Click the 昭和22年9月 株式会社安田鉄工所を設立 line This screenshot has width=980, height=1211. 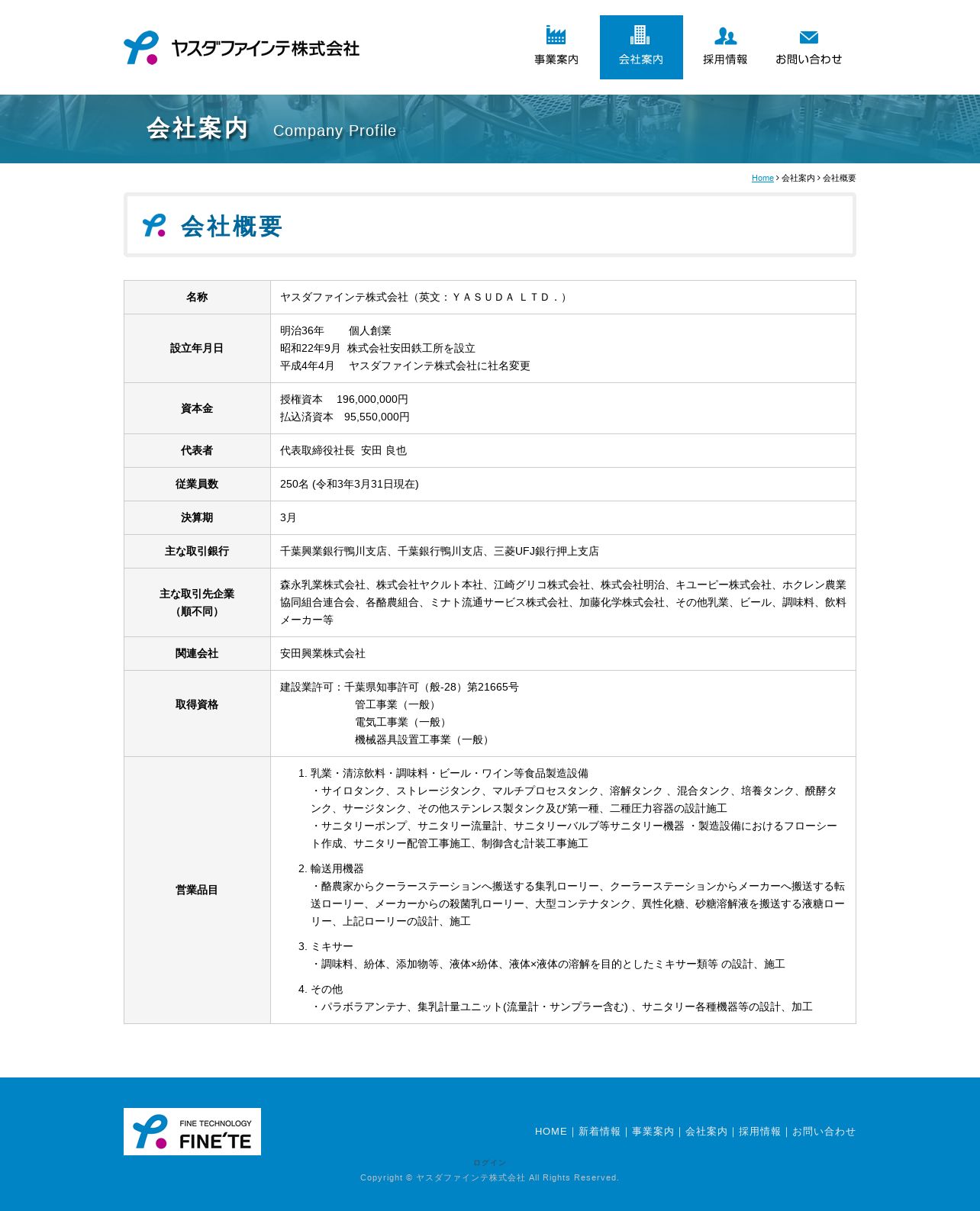pyautogui.click(x=378, y=349)
